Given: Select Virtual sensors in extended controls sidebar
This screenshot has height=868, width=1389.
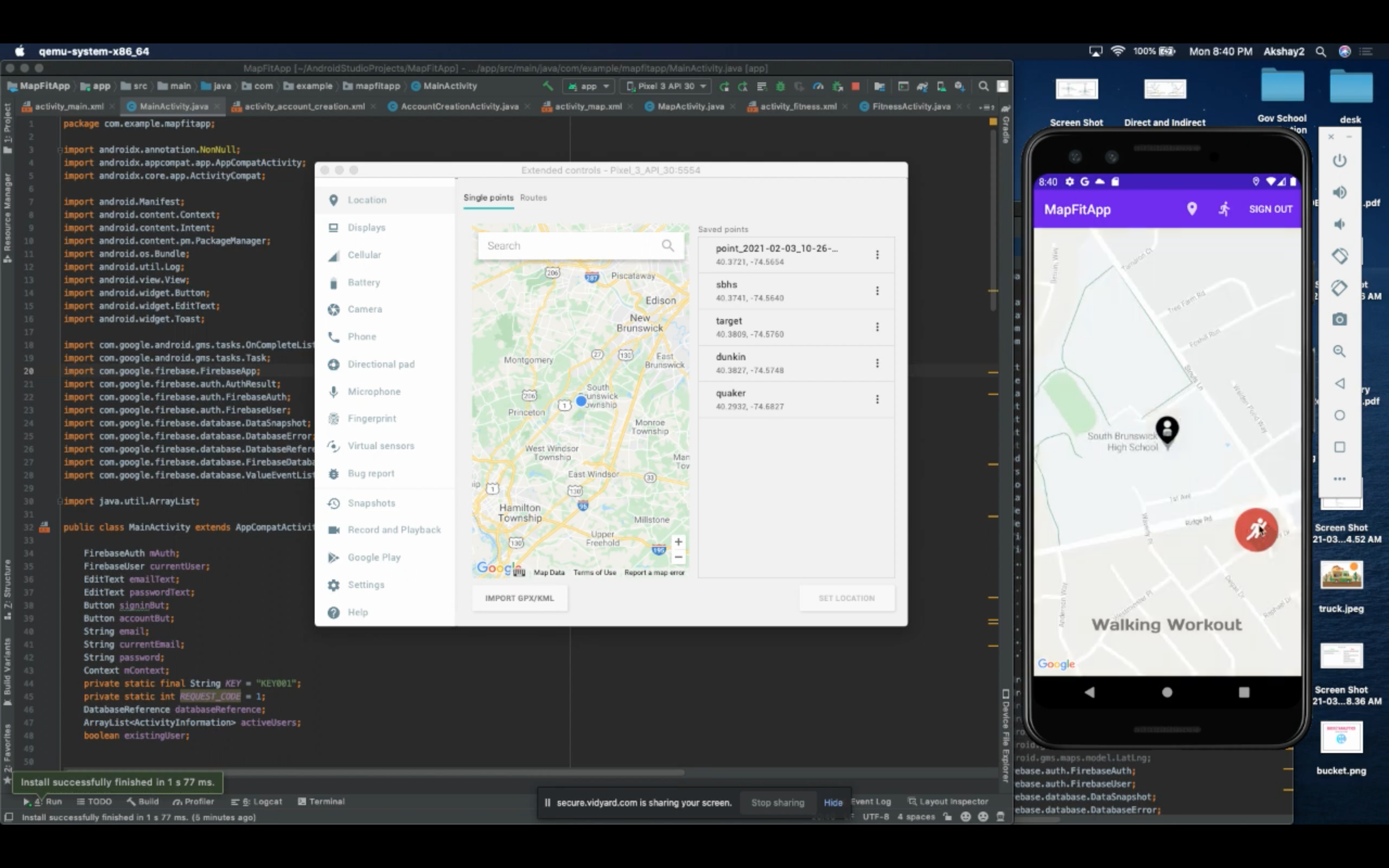Looking at the screenshot, I should [x=380, y=446].
